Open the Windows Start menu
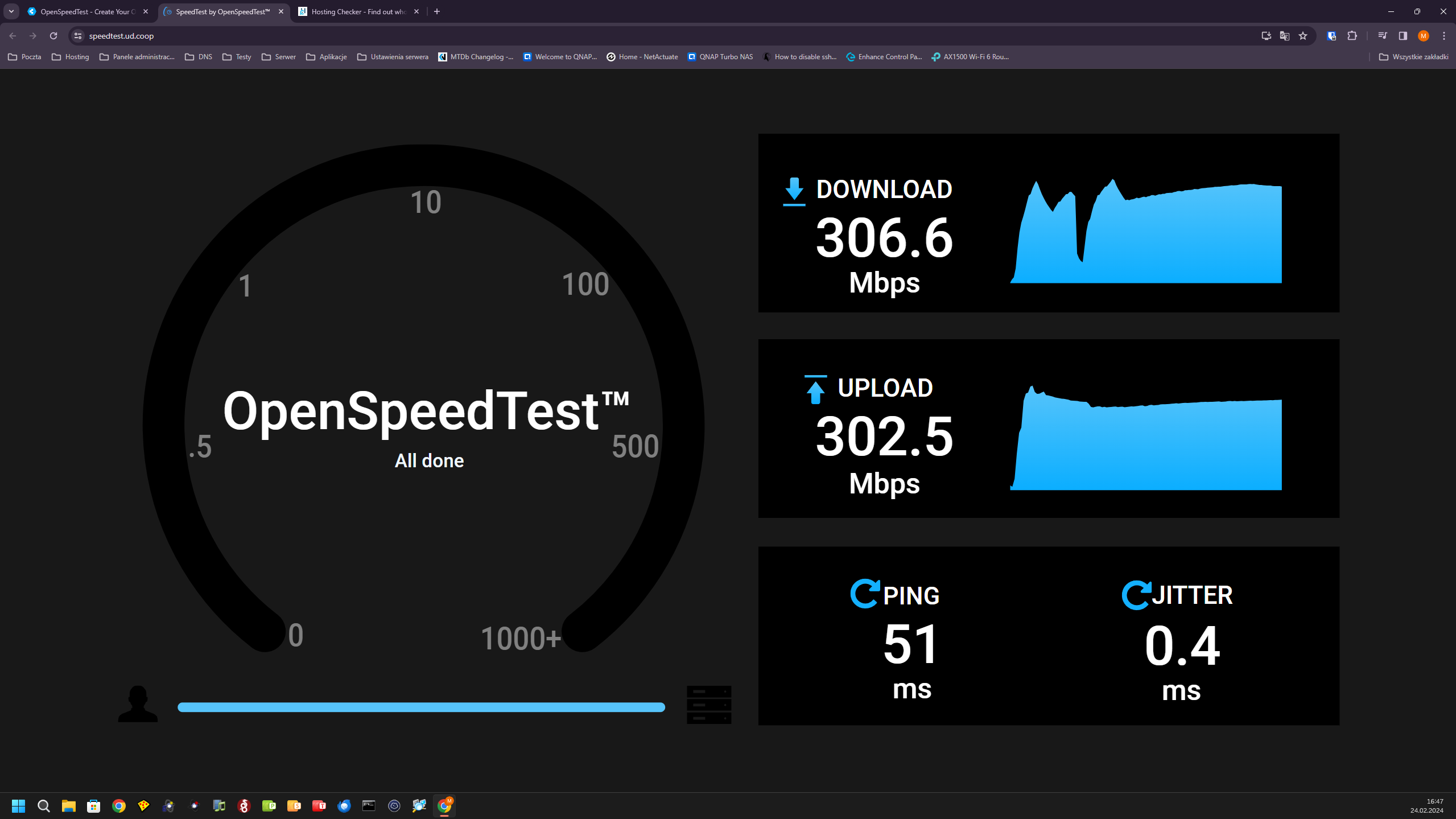 click(x=18, y=805)
